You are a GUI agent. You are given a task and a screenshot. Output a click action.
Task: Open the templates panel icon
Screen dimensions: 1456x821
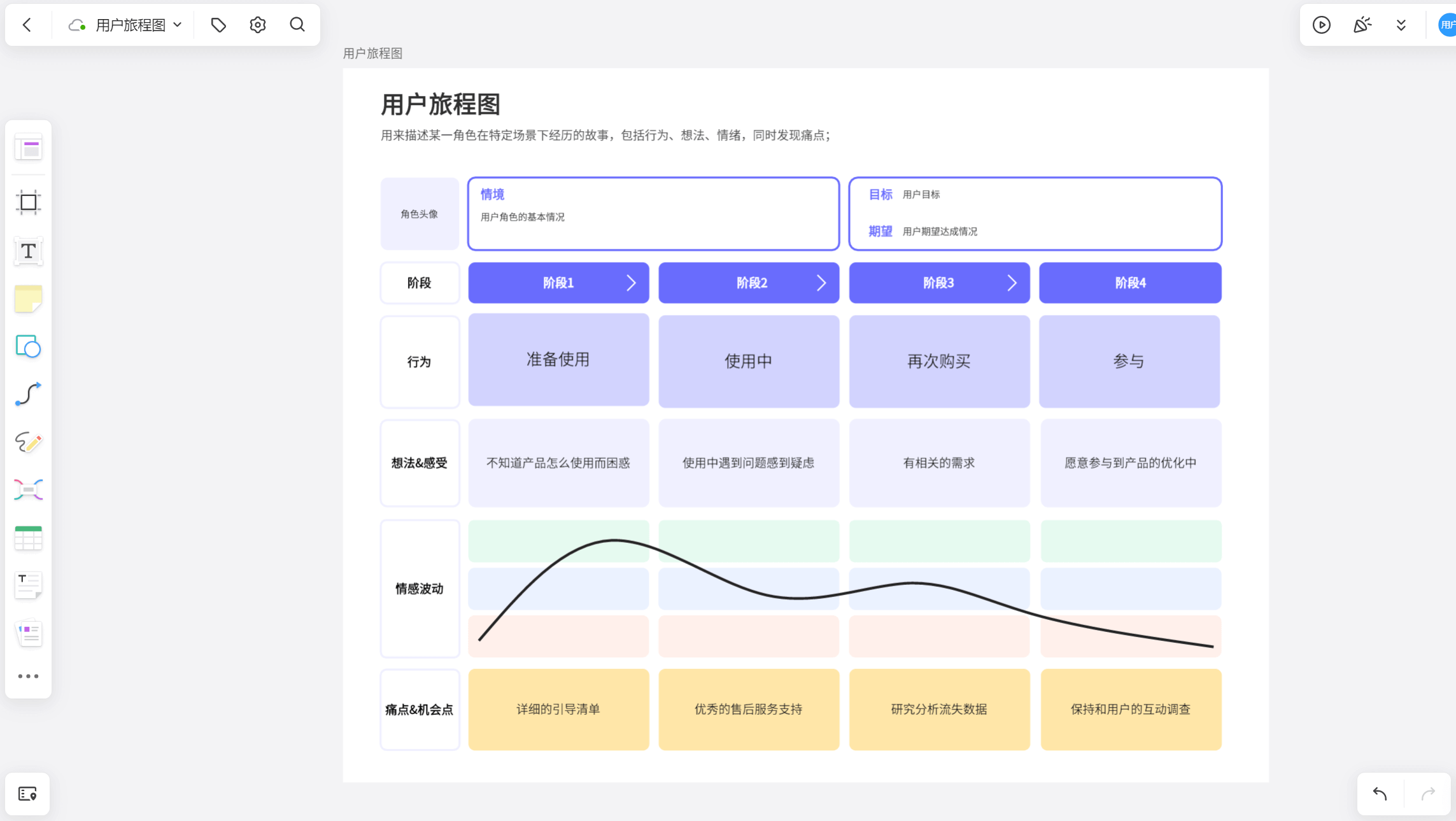[x=28, y=148]
